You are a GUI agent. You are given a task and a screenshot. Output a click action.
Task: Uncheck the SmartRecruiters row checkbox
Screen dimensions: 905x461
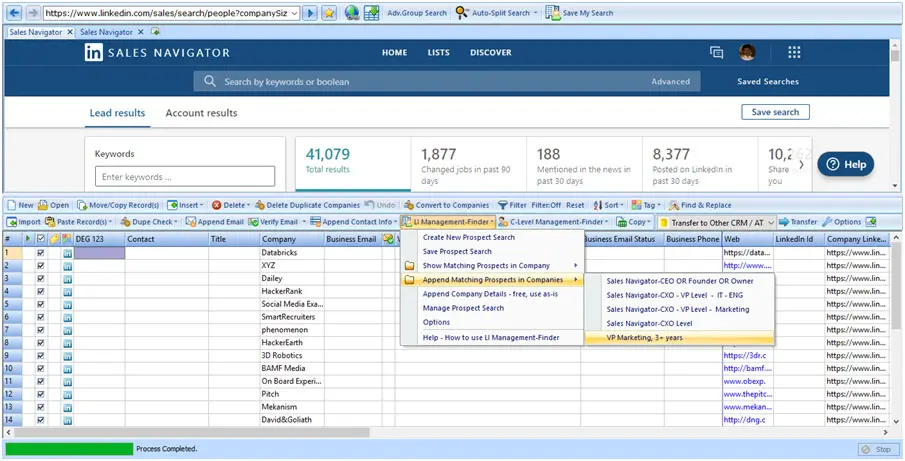click(x=40, y=317)
